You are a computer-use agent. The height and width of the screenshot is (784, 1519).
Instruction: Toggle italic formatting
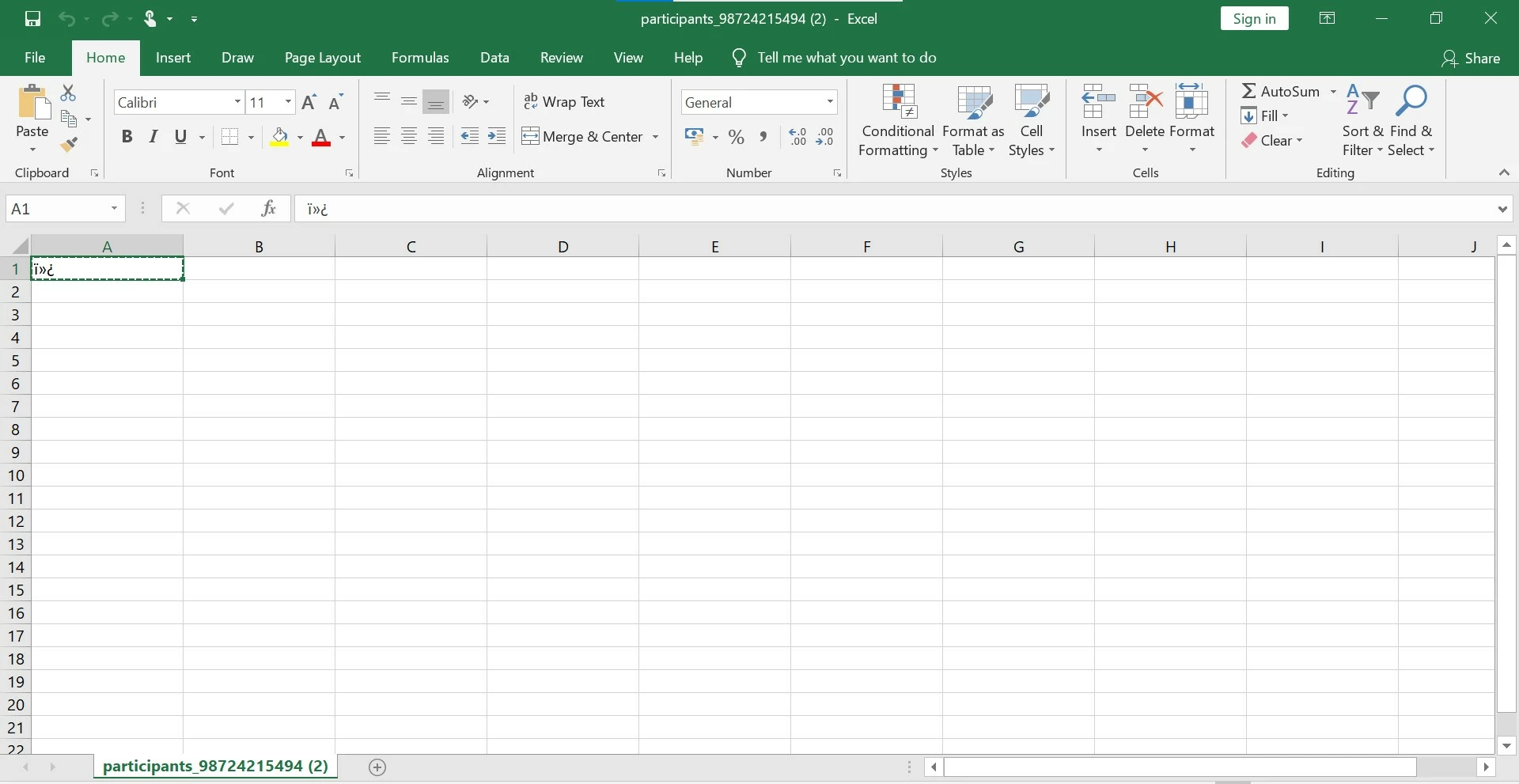[153, 137]
